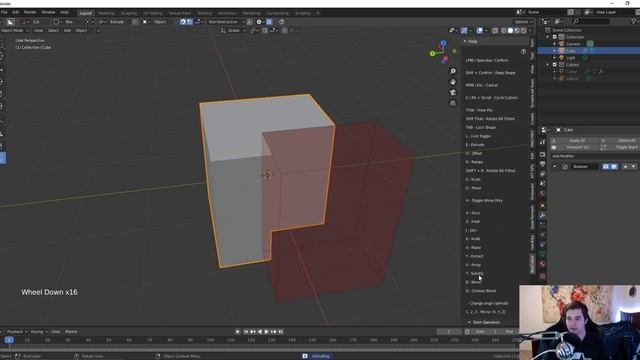Viewport: 640px width, 360px height.
Task: Open the viewport Options dropdown
Action: (x=523, y=22)
